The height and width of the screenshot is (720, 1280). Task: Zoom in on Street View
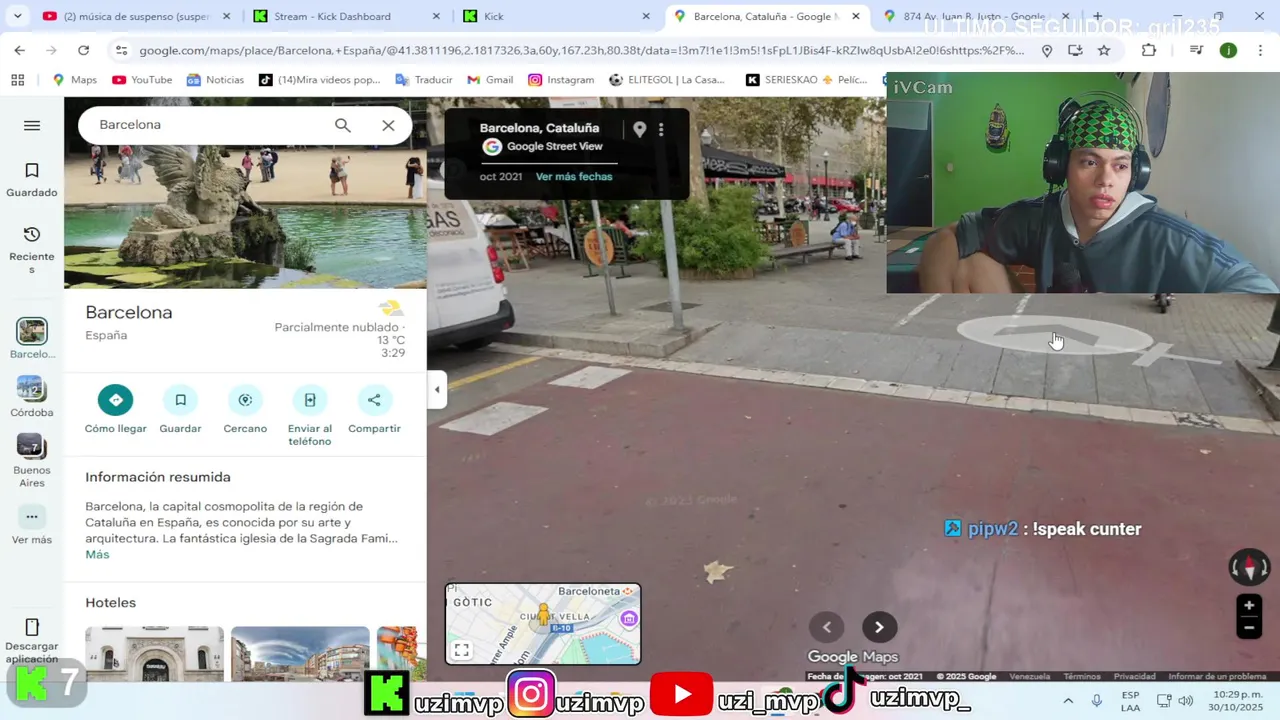point(1249,605)
